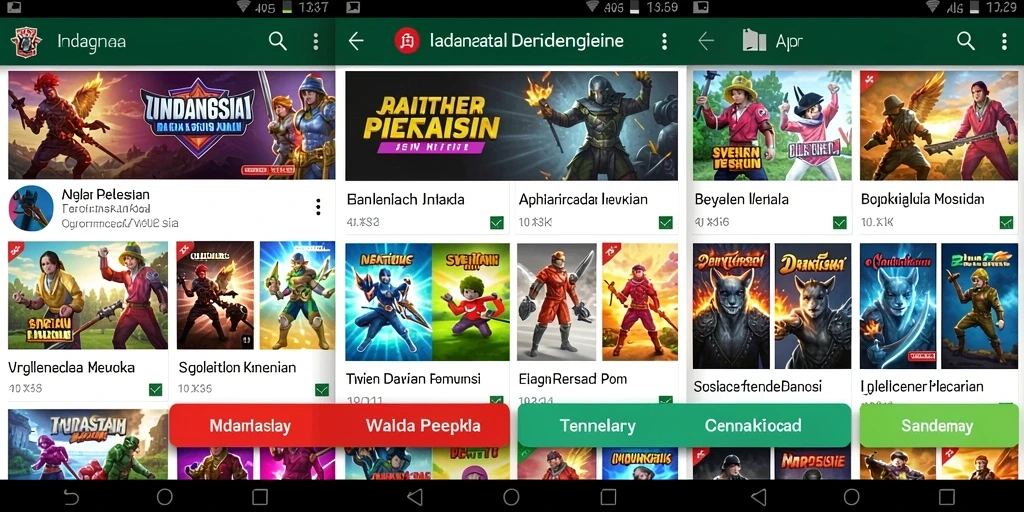
Task: Open search in the Indagnaa screen
Action: tap(278, 41)
